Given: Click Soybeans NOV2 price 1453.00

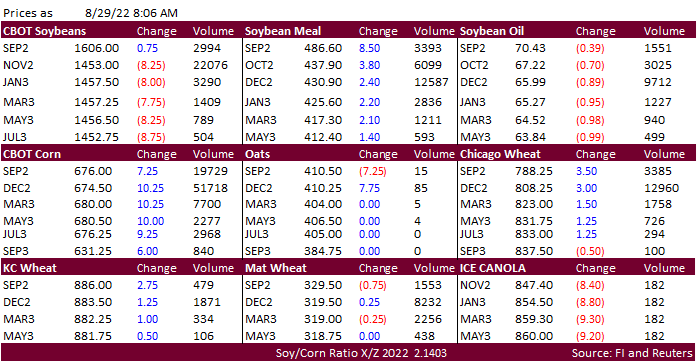Looking at the screenshot, I should click(x=96, y=65).
